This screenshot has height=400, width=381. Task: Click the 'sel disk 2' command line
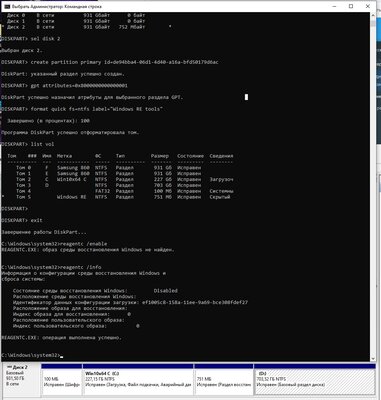[x=31, y=39]
